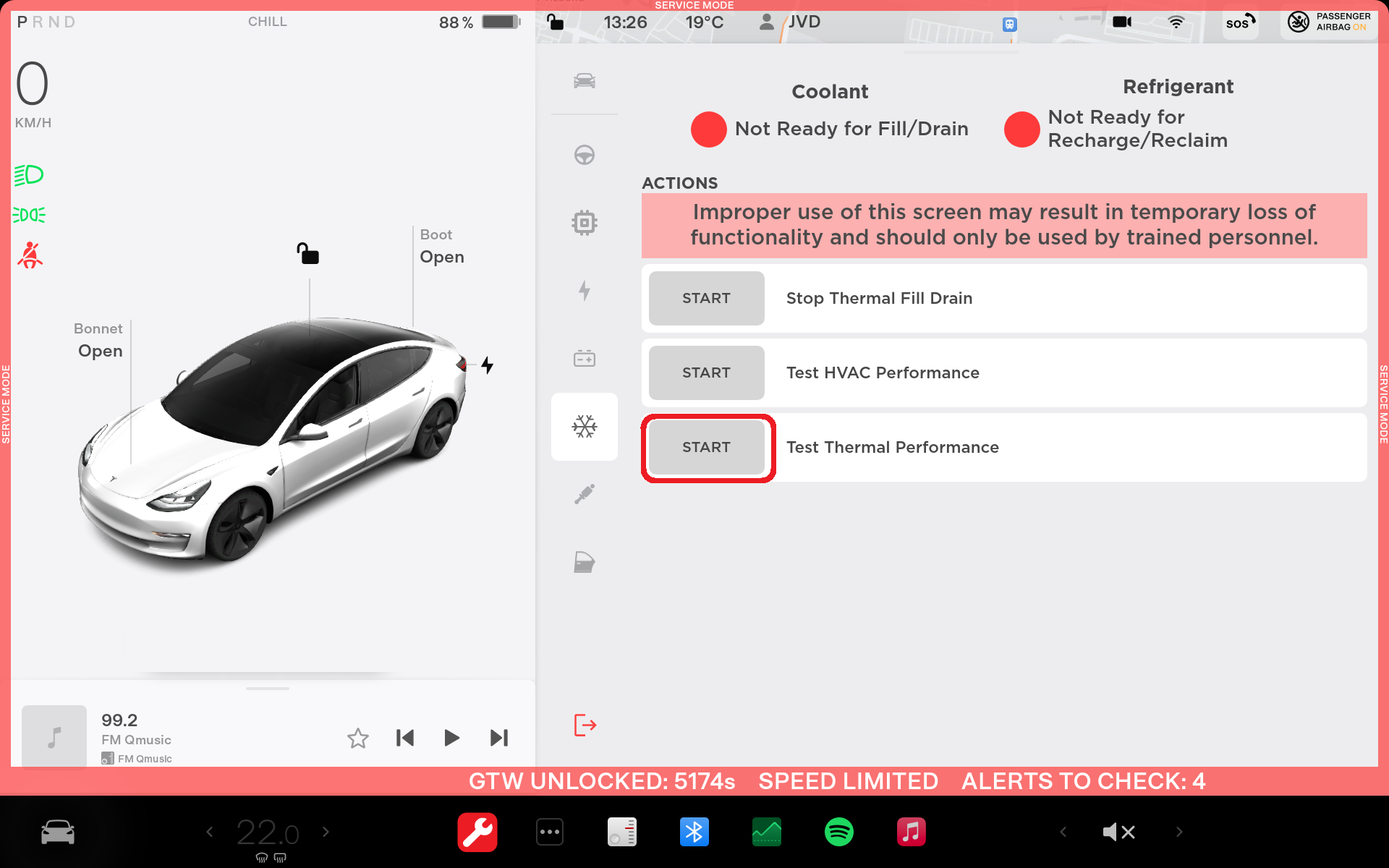Toggle favorite star for FM Qmusic
Image resolution: width=1389 pixels, height=868 pixels.
tap(358, 738)
